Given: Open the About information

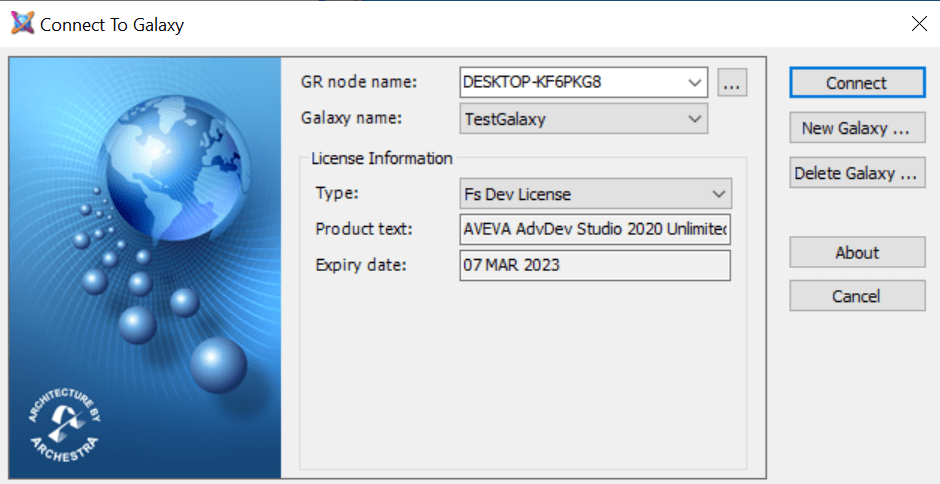Looking at the screenshot, I should click(857, 252).
